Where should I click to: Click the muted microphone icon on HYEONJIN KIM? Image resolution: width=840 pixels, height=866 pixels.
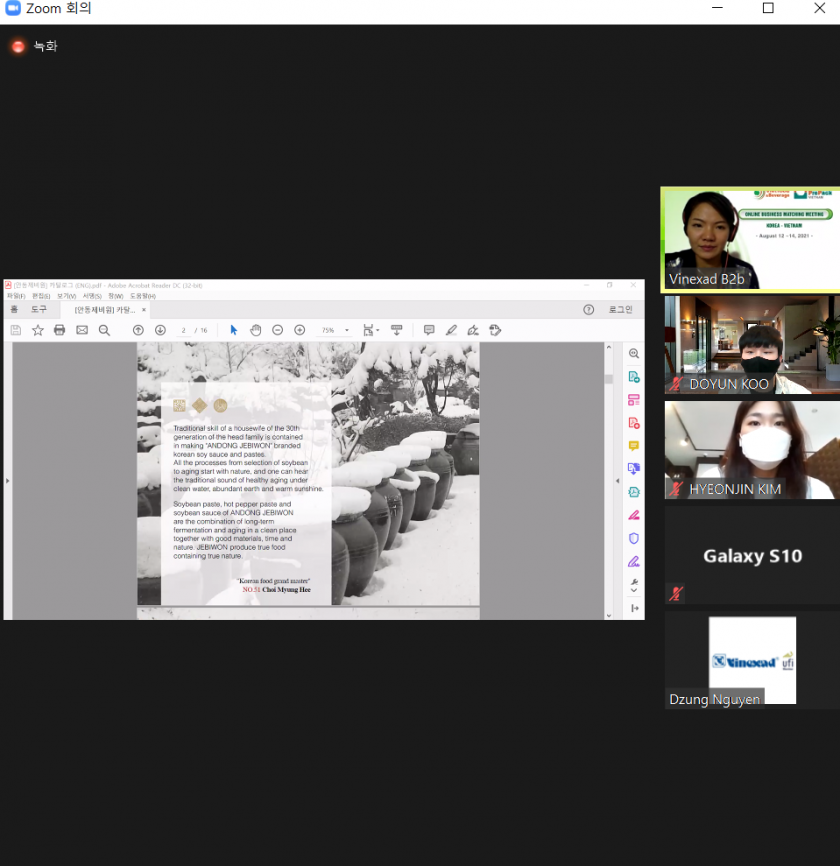[676, 489]
